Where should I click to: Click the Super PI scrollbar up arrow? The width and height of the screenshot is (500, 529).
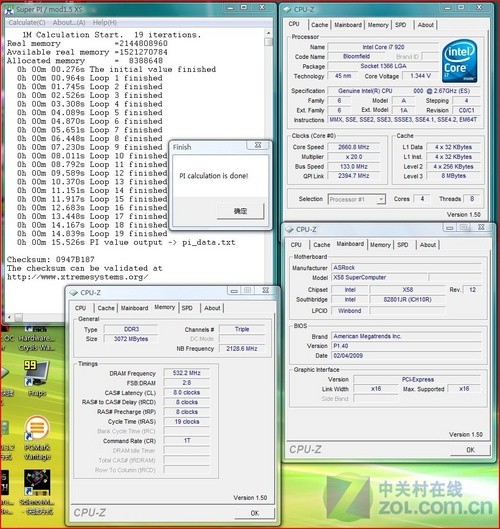pyautogui.click(x=269, y=33)
